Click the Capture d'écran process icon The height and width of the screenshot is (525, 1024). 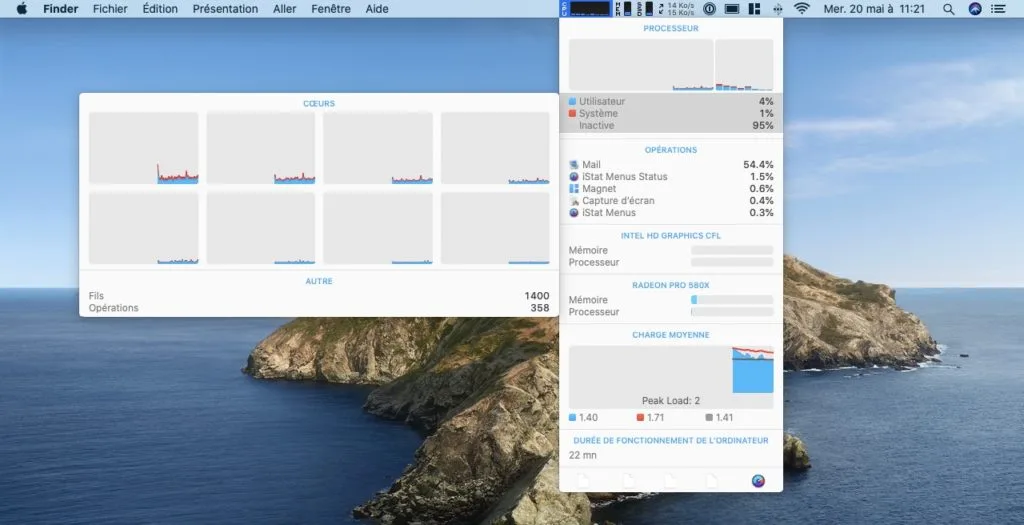point(573,200)
